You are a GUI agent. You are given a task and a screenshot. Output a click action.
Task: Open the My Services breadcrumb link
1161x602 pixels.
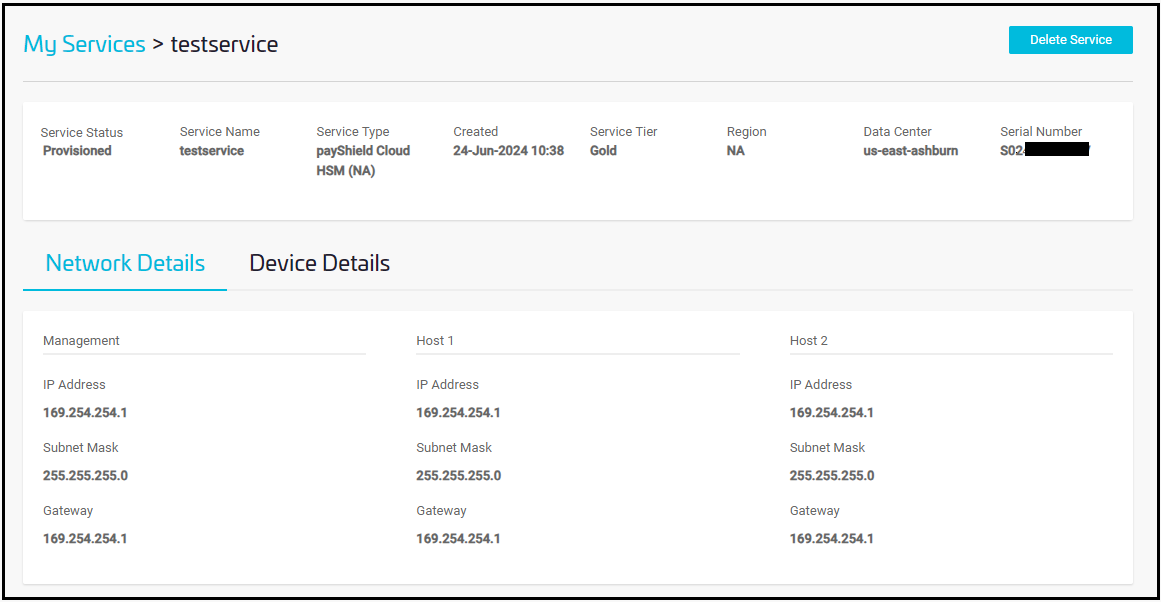tap(84, 44)
